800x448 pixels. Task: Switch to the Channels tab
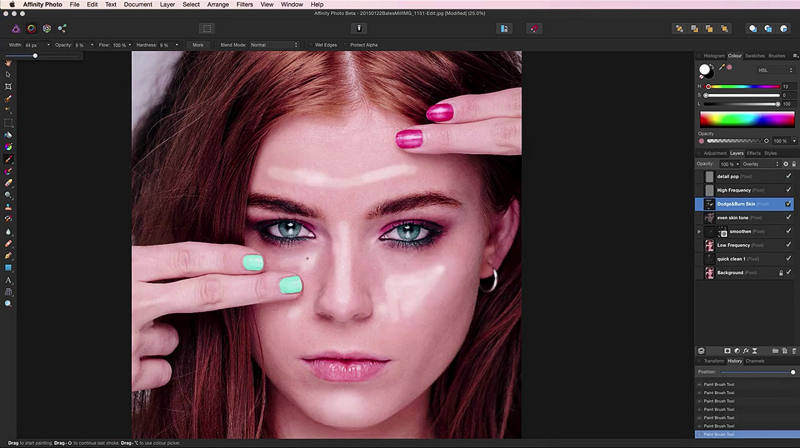pos(755,361)
